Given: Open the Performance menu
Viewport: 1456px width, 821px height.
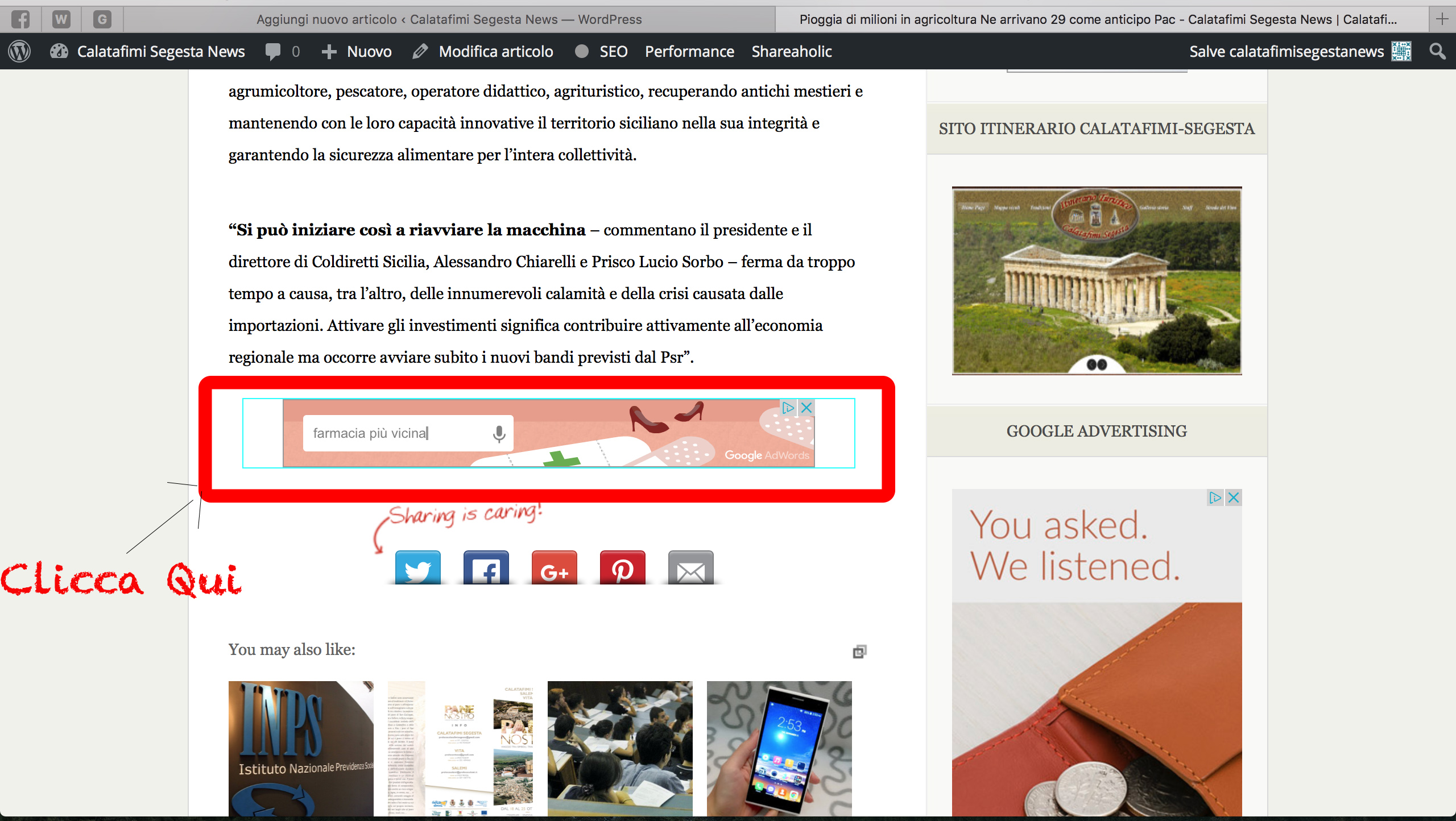Looking at the screenshot, I should click(x=689, y=51).
